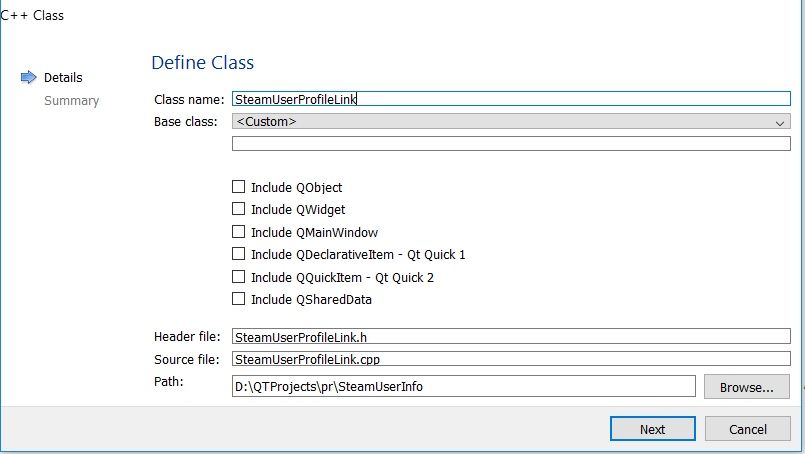Screen dimensions: 805x454
Task: Open the Details wizard step
Action: 63,78
